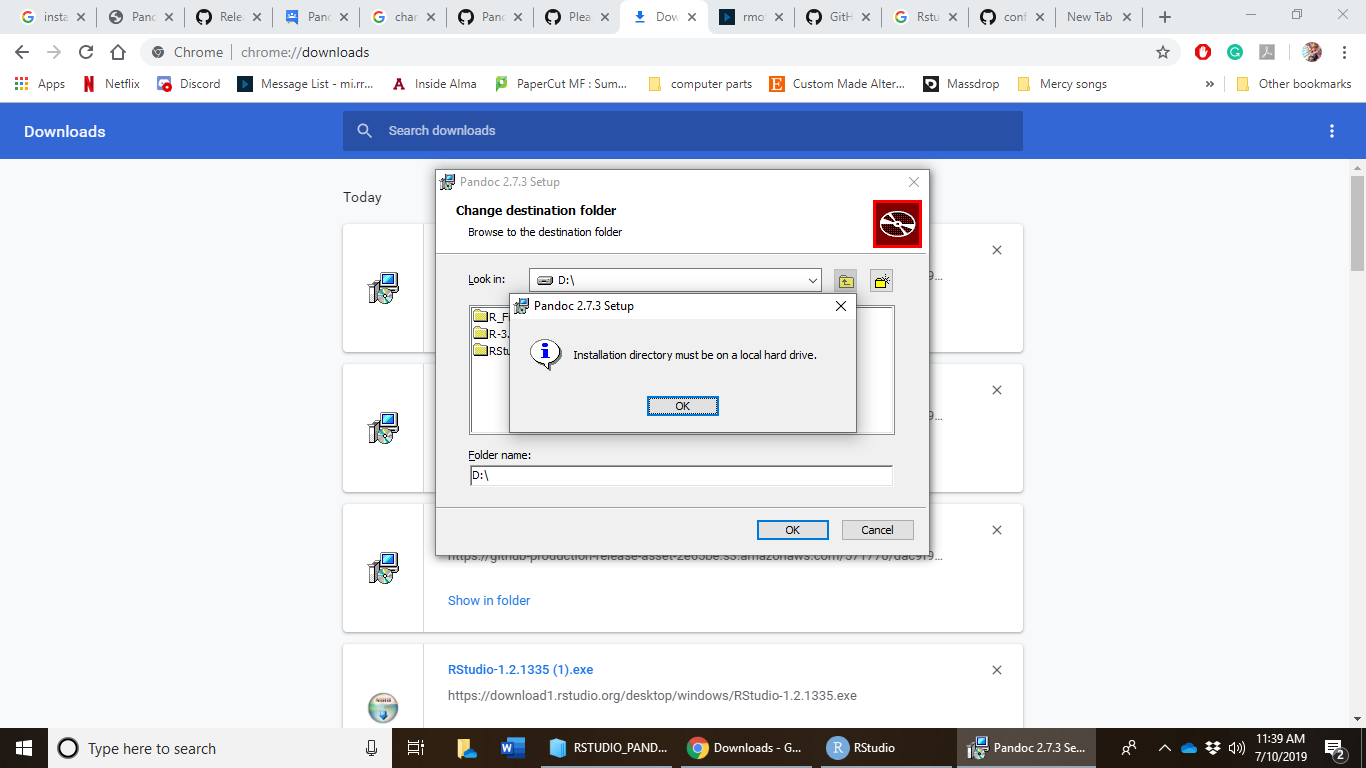
Task: Click the Chrome home button
Action: [118, 52]
